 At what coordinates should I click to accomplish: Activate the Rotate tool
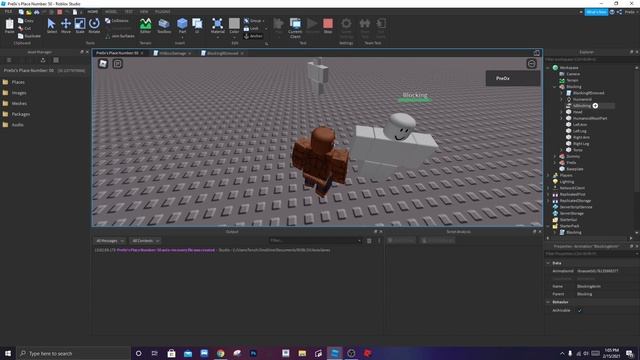pos(94,26)
